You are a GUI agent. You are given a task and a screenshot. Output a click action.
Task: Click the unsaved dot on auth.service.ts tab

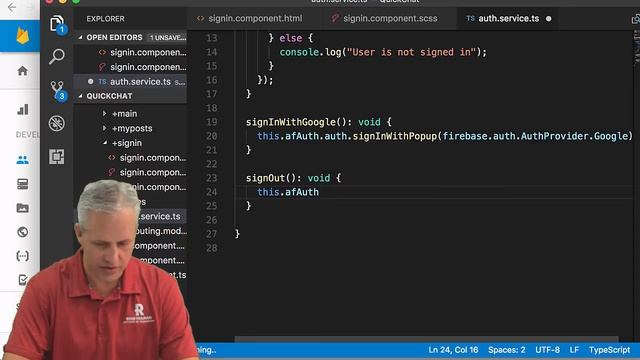coord(549,19)
